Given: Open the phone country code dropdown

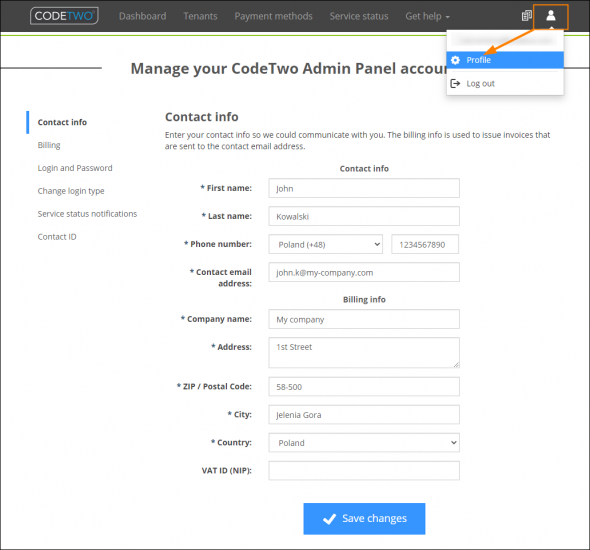Looking at the screenshot, I should 325,244.
